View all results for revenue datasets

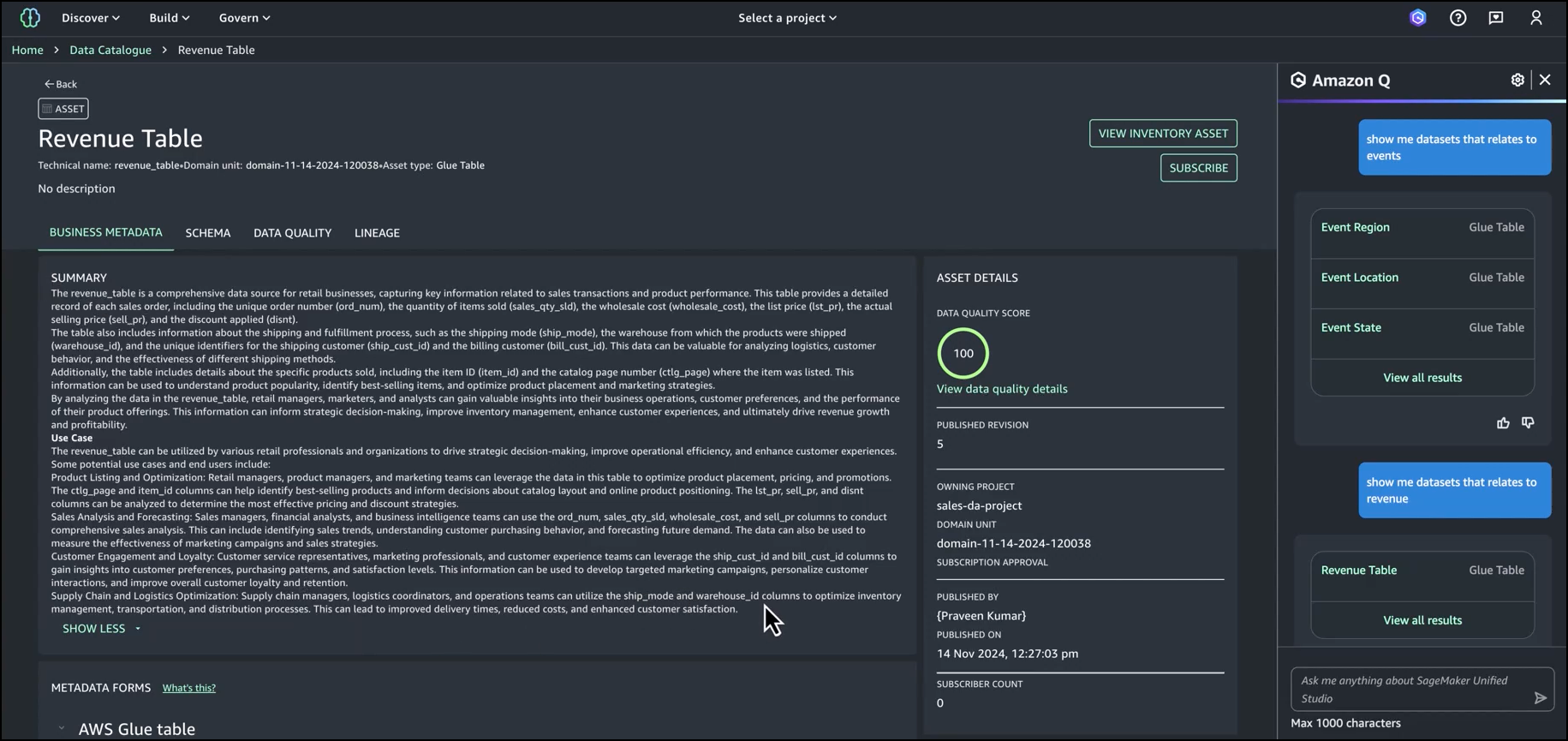(1422, 620)
